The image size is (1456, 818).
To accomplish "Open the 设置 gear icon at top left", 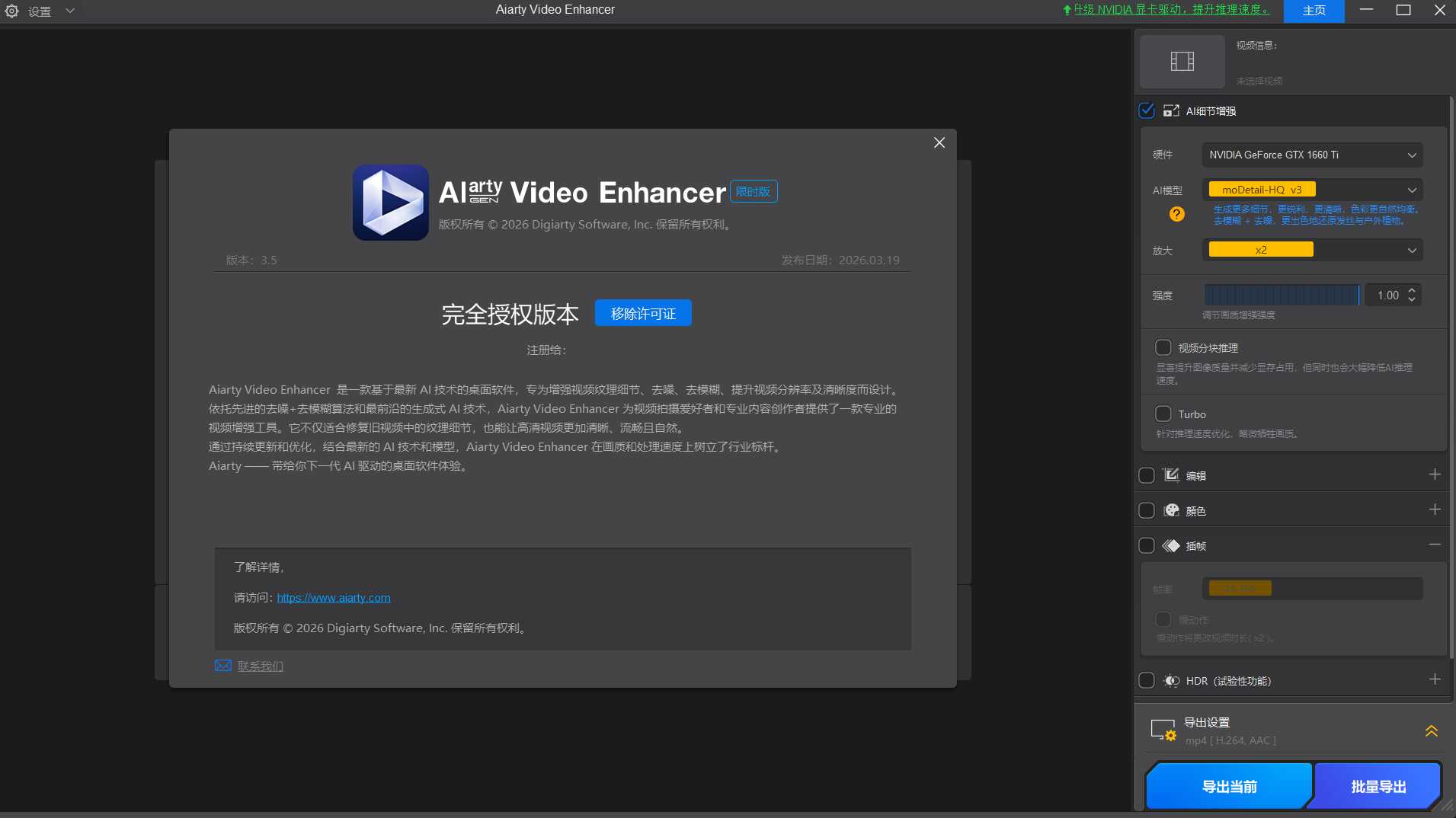I will [x=11, y=11].
